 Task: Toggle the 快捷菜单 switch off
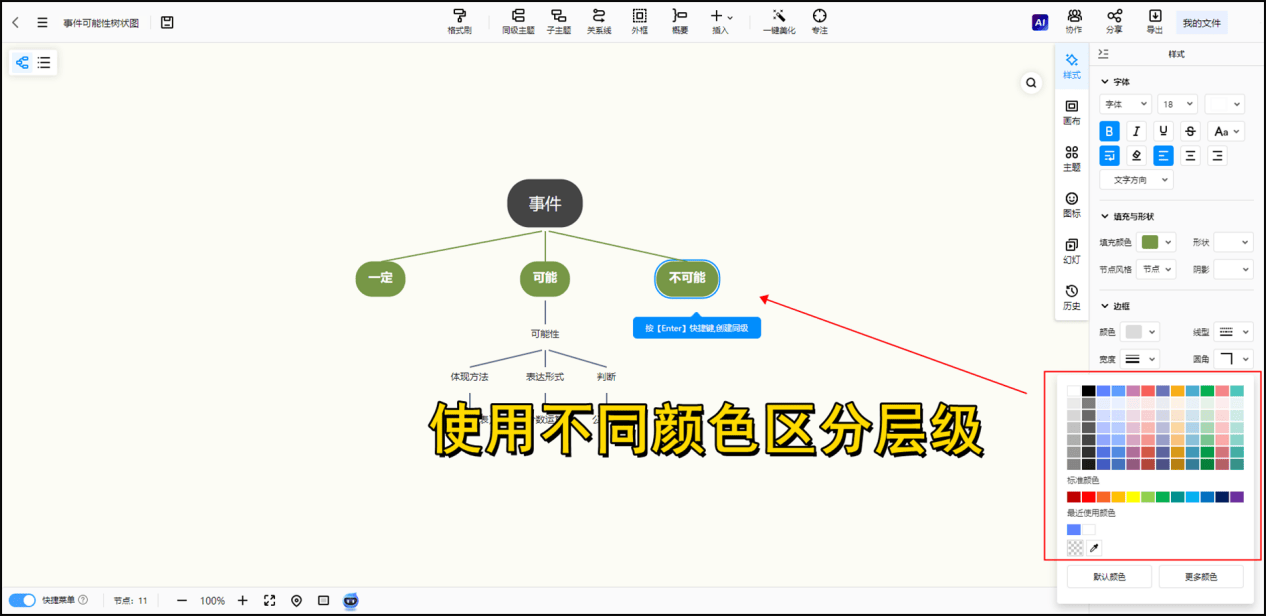23,601
